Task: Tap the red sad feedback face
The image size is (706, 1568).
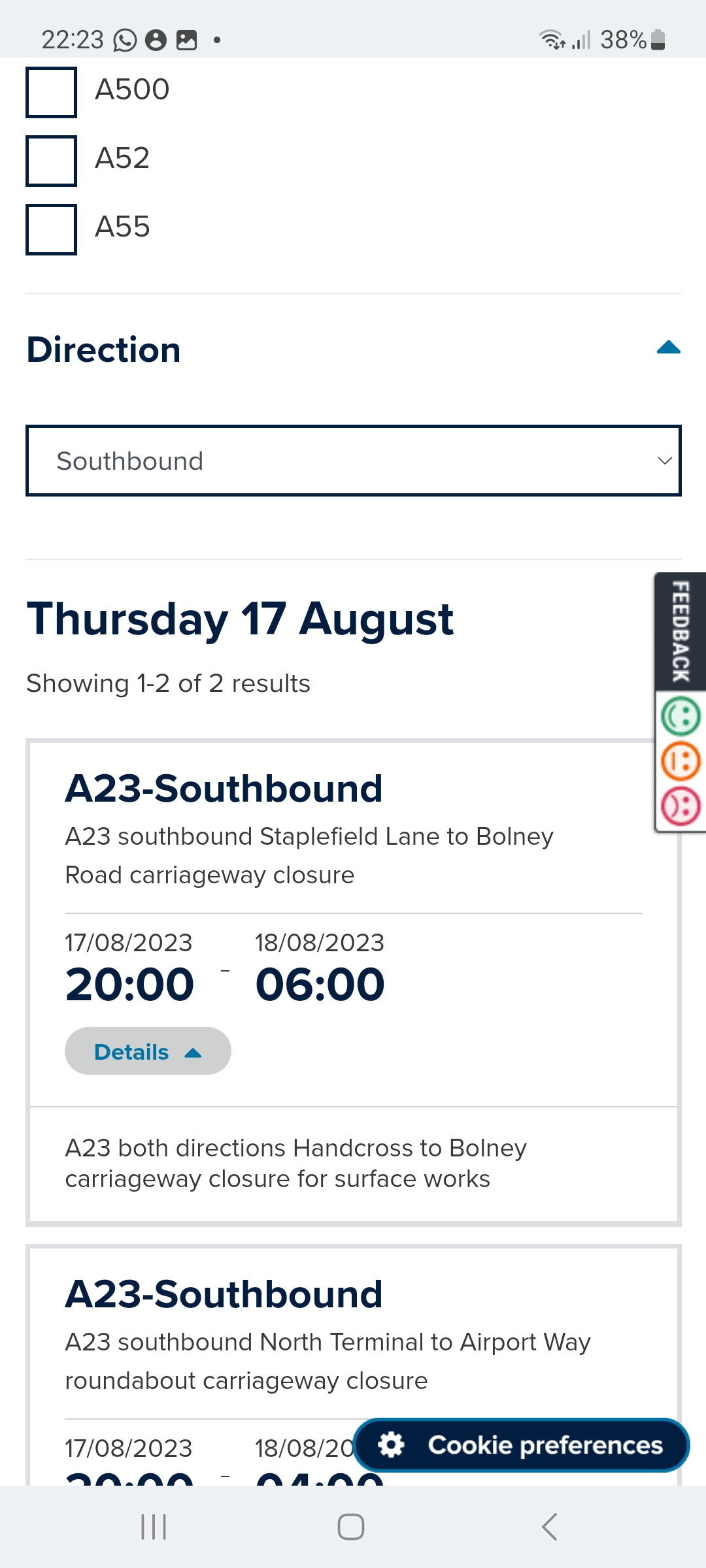Action: pos(681,807)
